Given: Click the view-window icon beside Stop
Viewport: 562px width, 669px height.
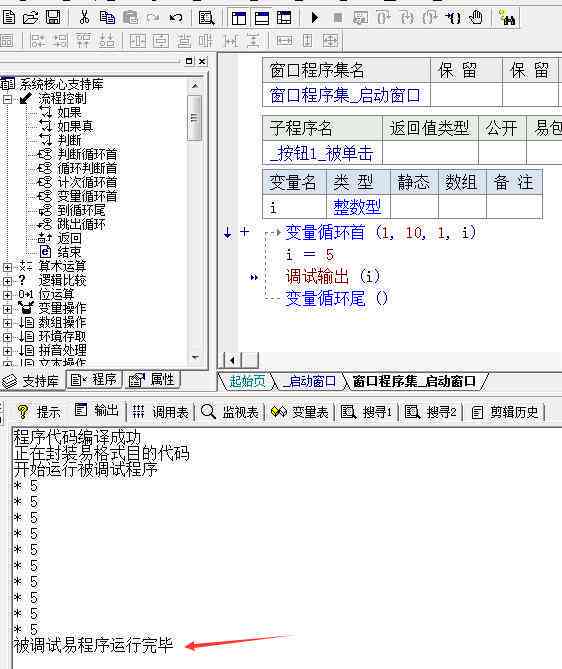Looking at the screenshot, I should 360,17.
